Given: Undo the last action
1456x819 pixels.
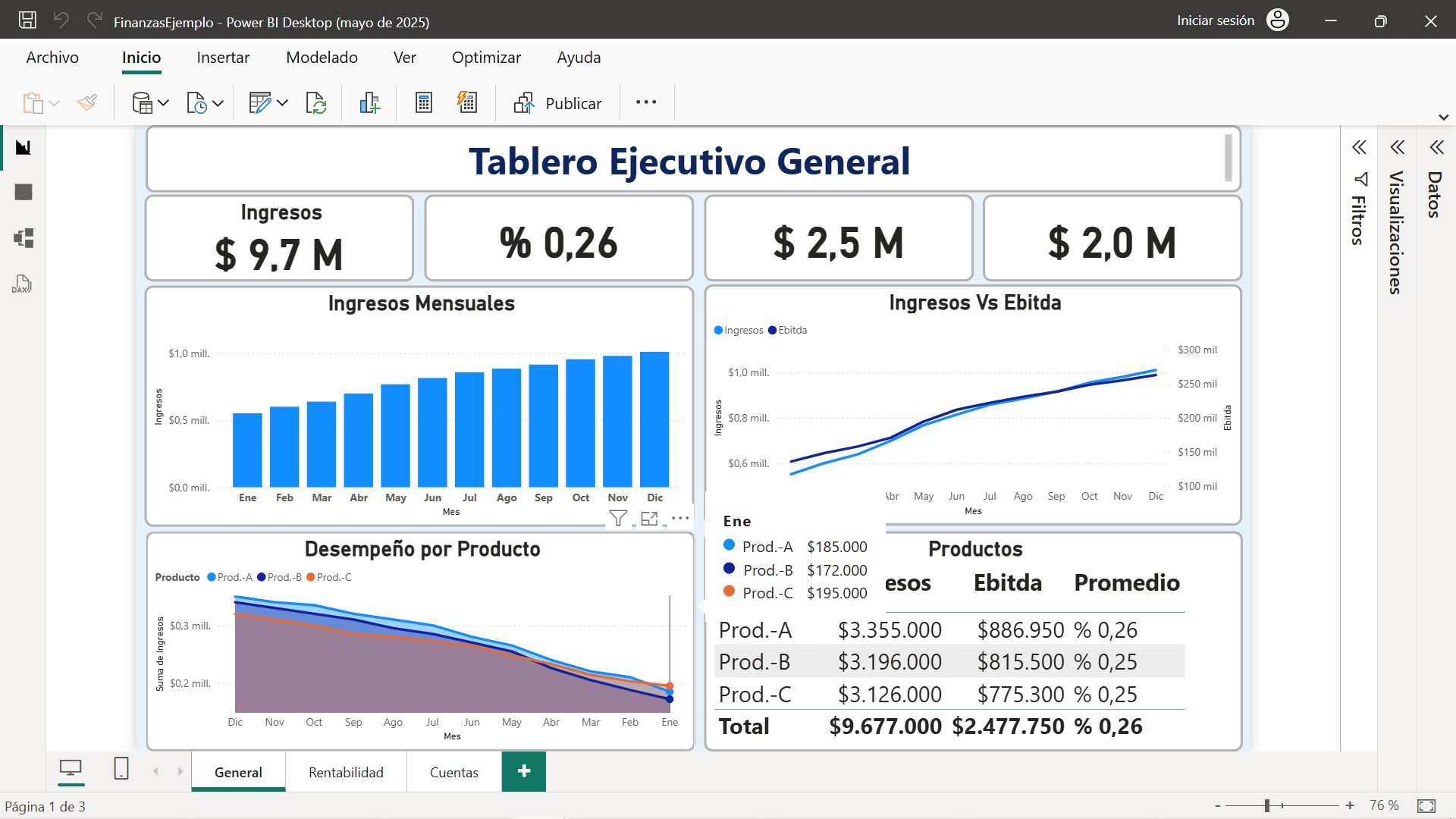Looking at the screenshot, I should point(61,20).
